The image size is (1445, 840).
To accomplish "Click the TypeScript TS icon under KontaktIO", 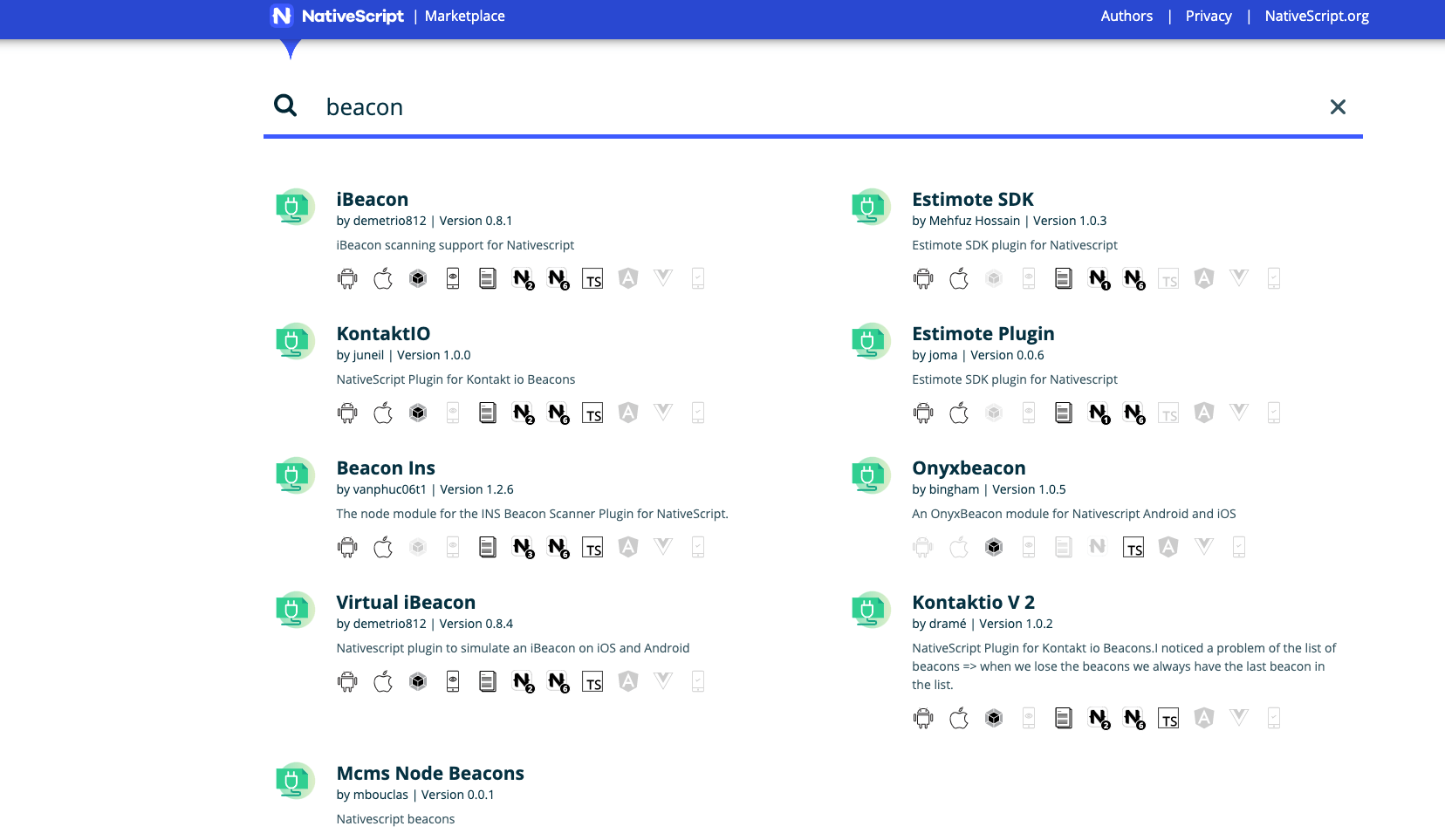I will (592, 413).
